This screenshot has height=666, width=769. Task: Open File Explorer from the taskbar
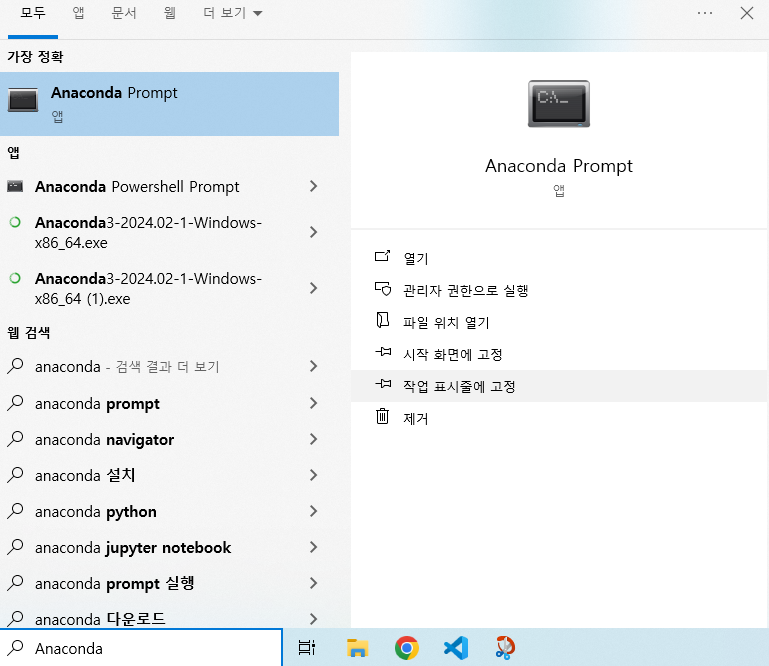coord(358,648)
